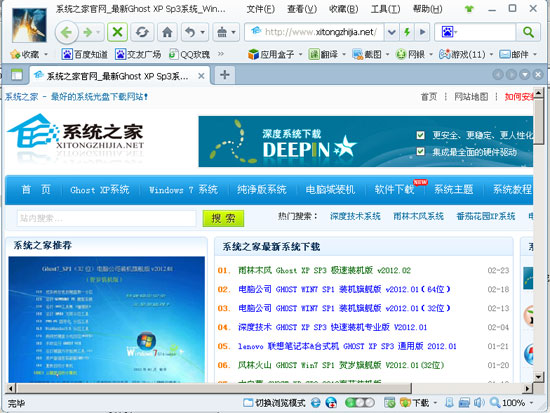The image size is (550, 413).
Task: Open the QQ玫瑰 bookmark
Action: tap(189, 54)
